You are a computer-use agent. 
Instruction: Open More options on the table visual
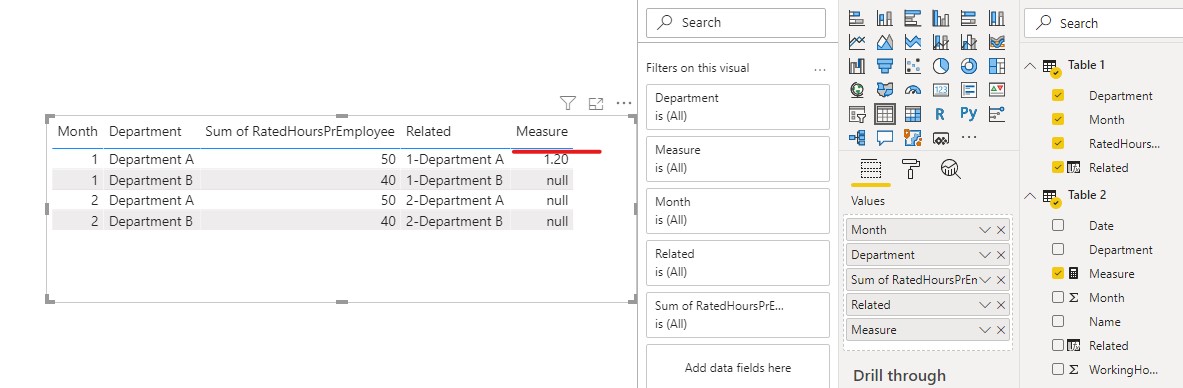(x=623, y=103)
